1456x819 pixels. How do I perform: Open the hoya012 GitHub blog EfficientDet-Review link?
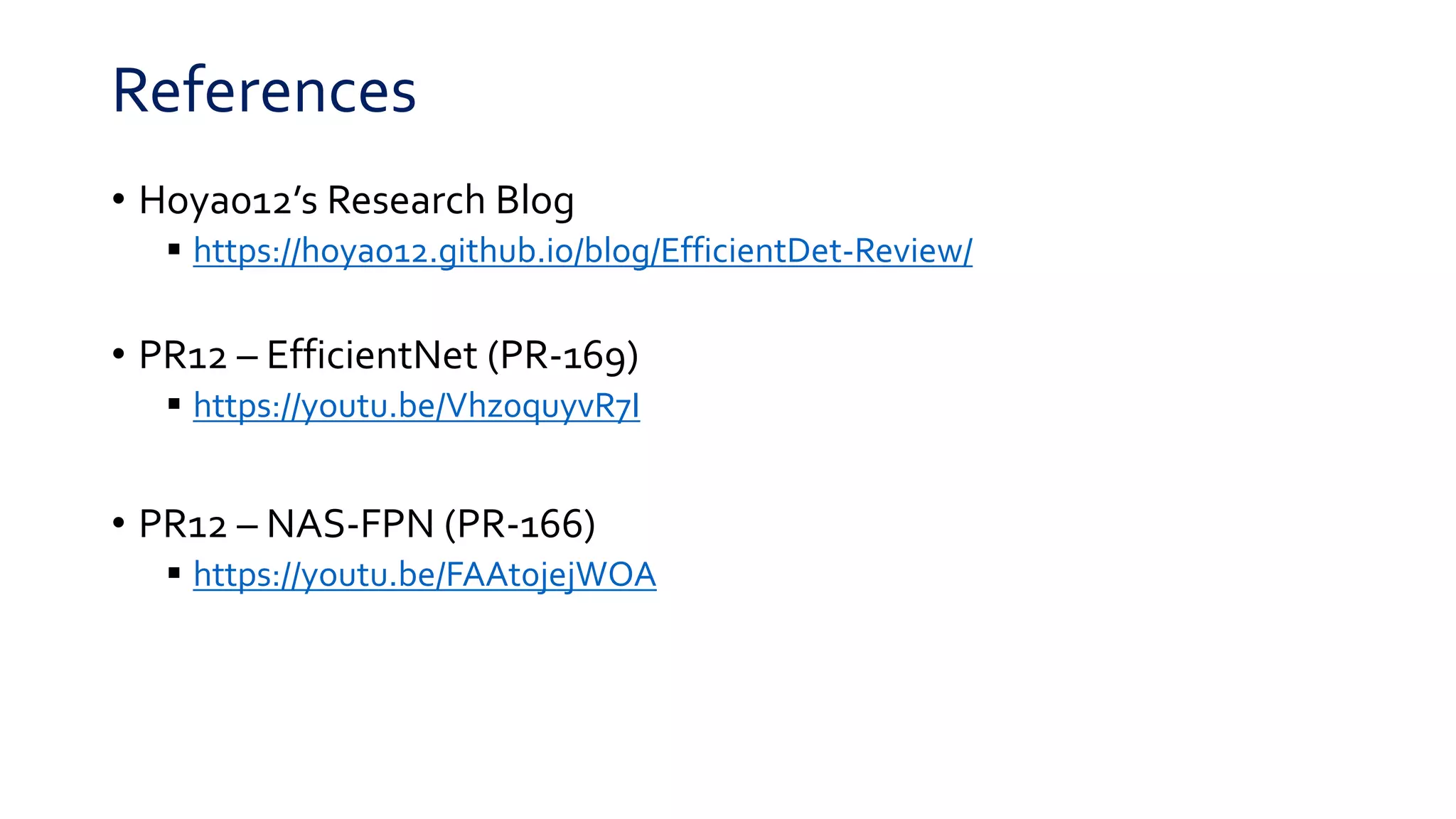(583, 251)
